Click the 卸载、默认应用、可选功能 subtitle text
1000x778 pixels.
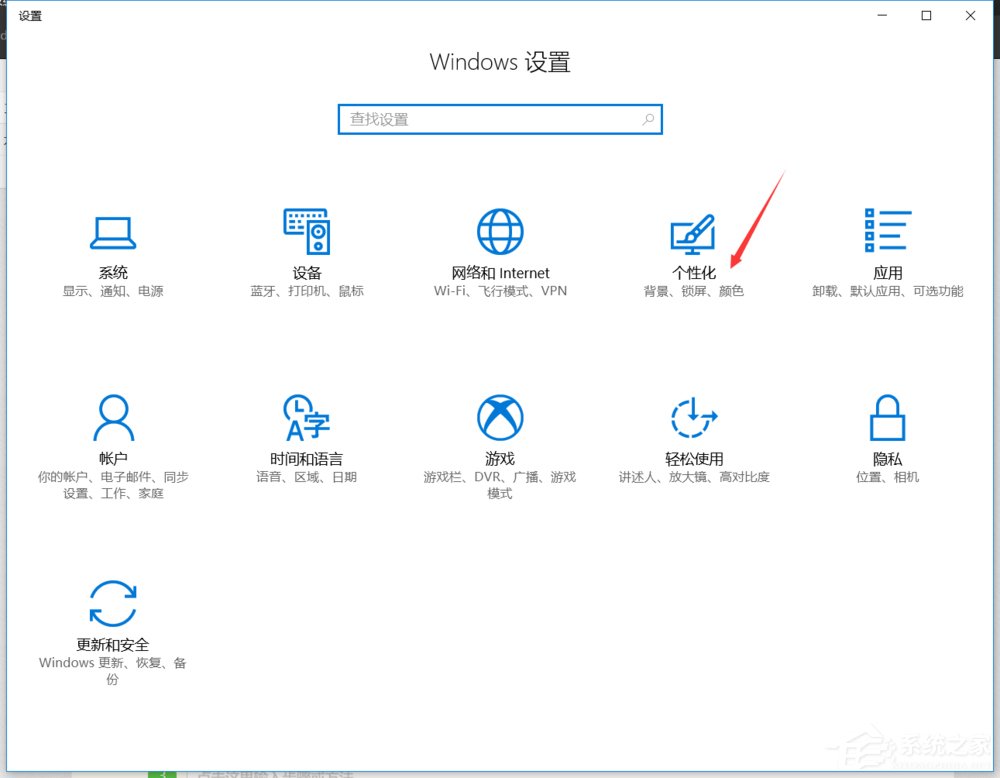click(887, 291)
